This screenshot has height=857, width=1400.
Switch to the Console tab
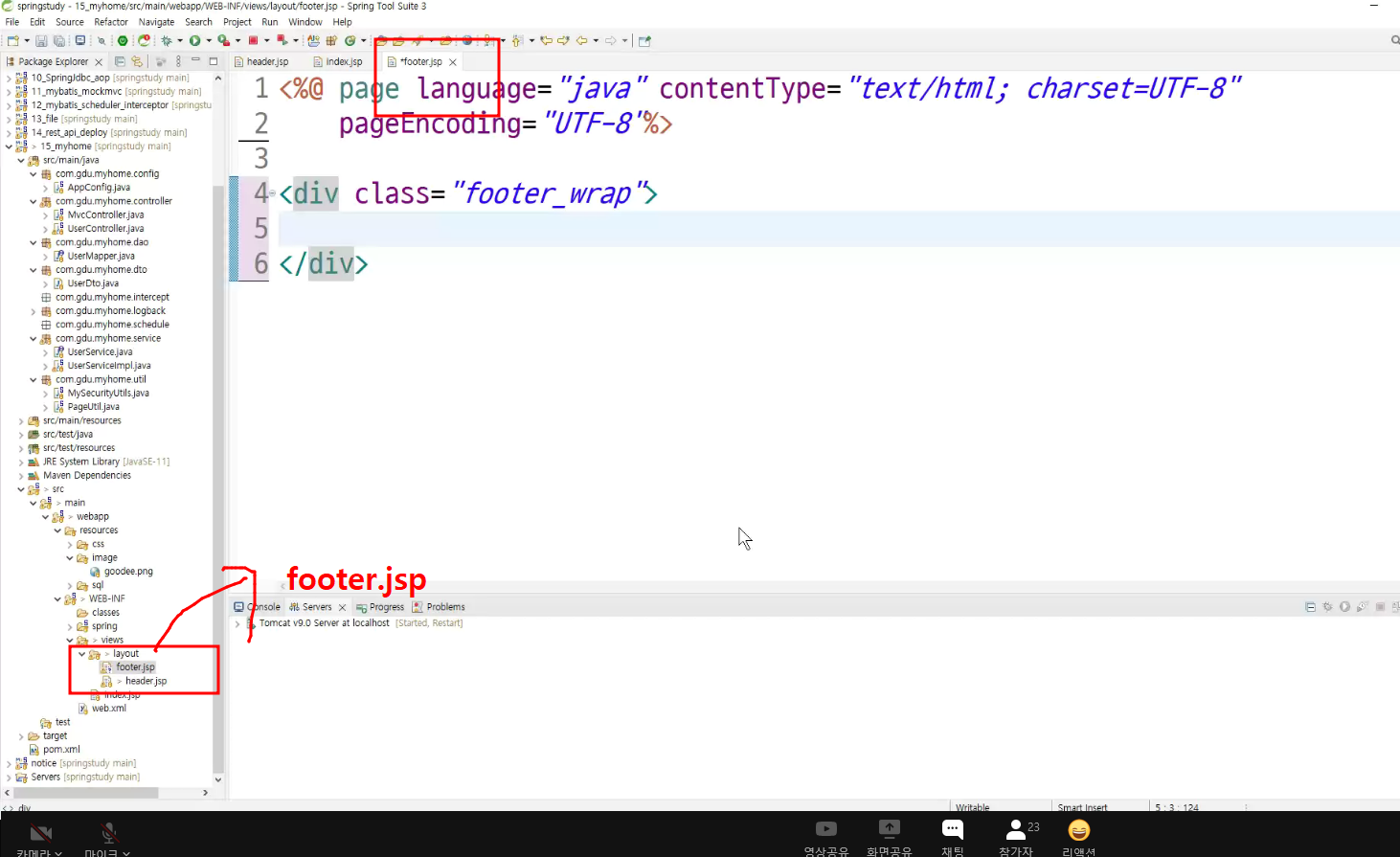point(257,607)
